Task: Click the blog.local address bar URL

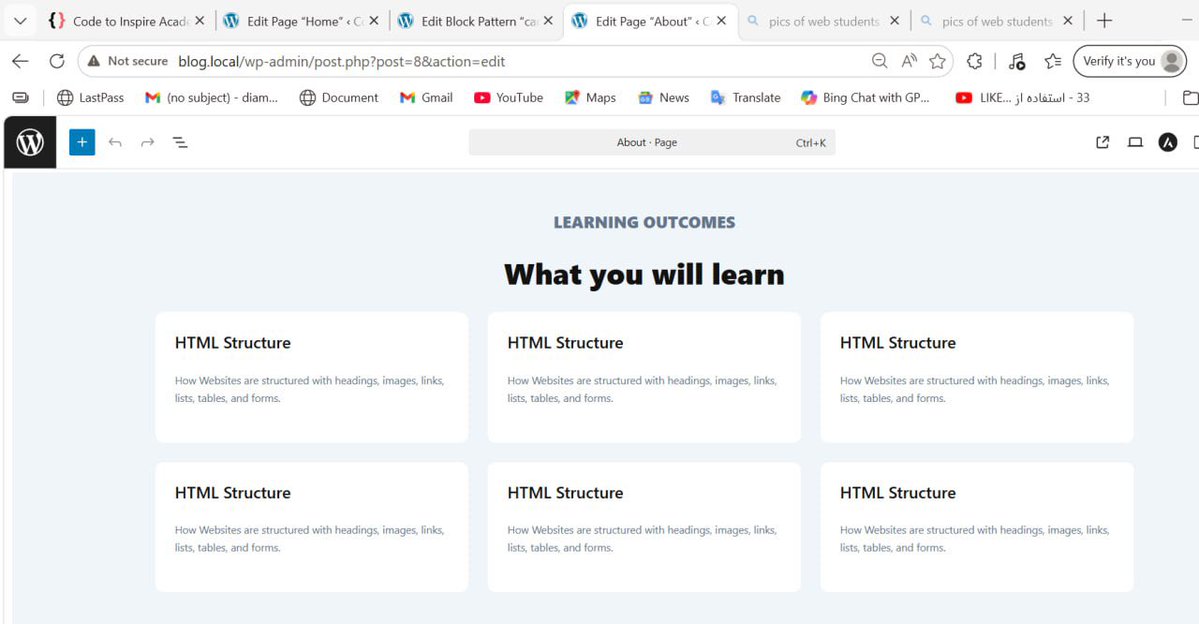Action: coord(342,61)
